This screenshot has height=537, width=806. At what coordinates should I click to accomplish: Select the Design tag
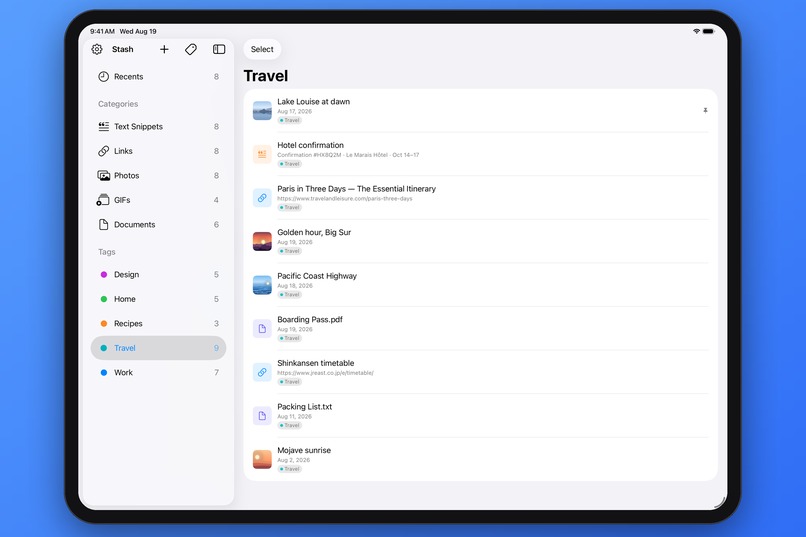(158, 274)
